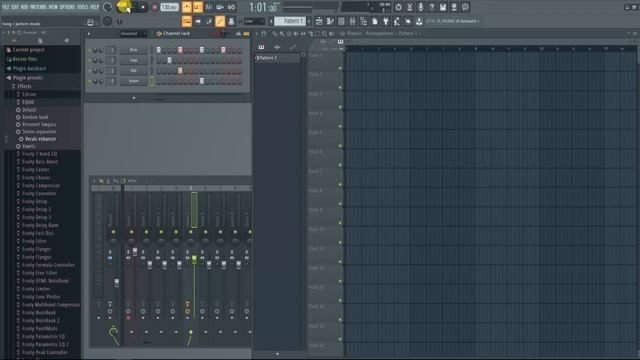Toggle the first step of Kick row

click(159, 50)
